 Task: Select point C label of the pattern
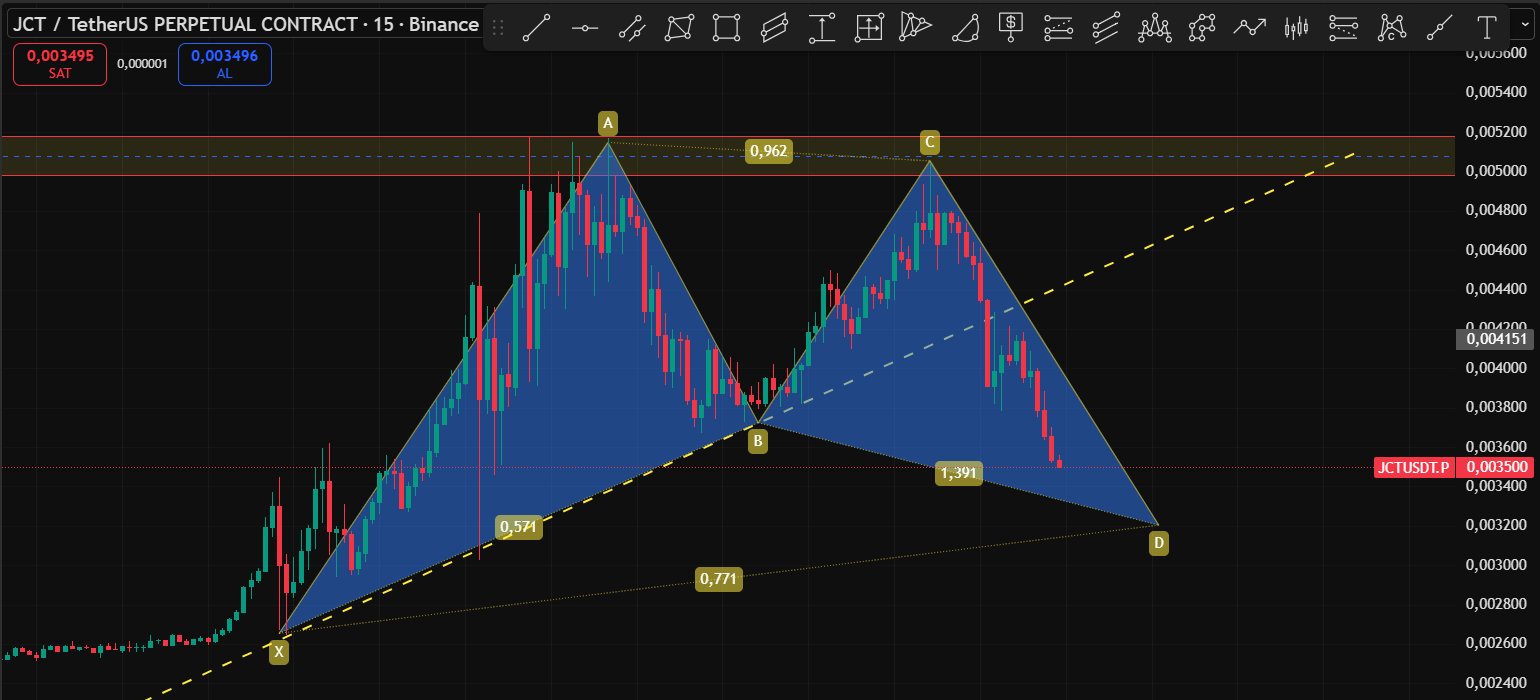point(929,143)
